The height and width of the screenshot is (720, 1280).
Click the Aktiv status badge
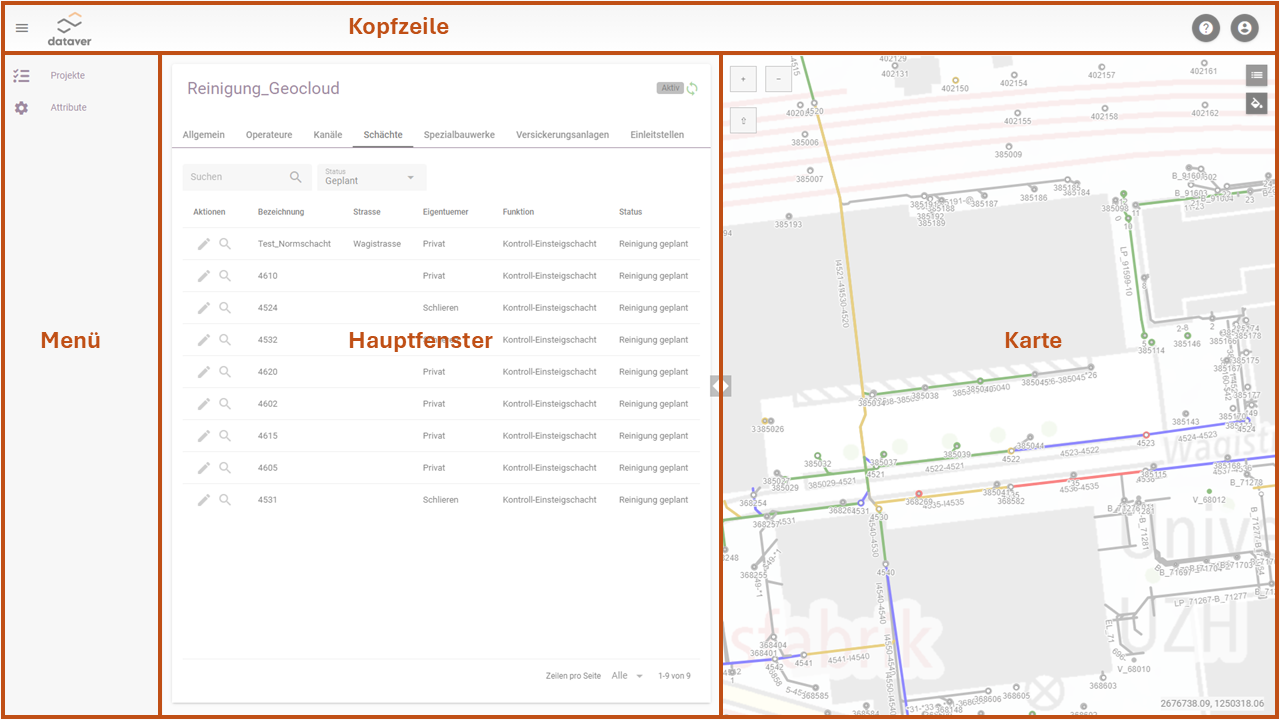[x=669, y=88]
